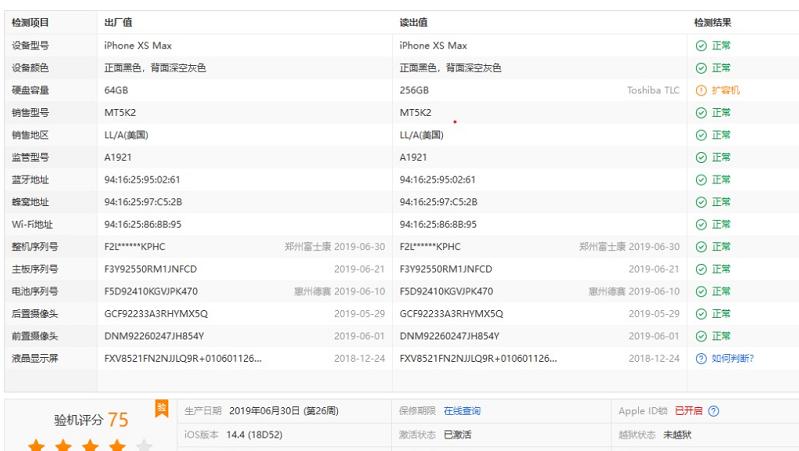Viewport: 799px width, 451px height.
Task: Click the green check icon in 销售型号 row
Action: [x=701, y=113]
